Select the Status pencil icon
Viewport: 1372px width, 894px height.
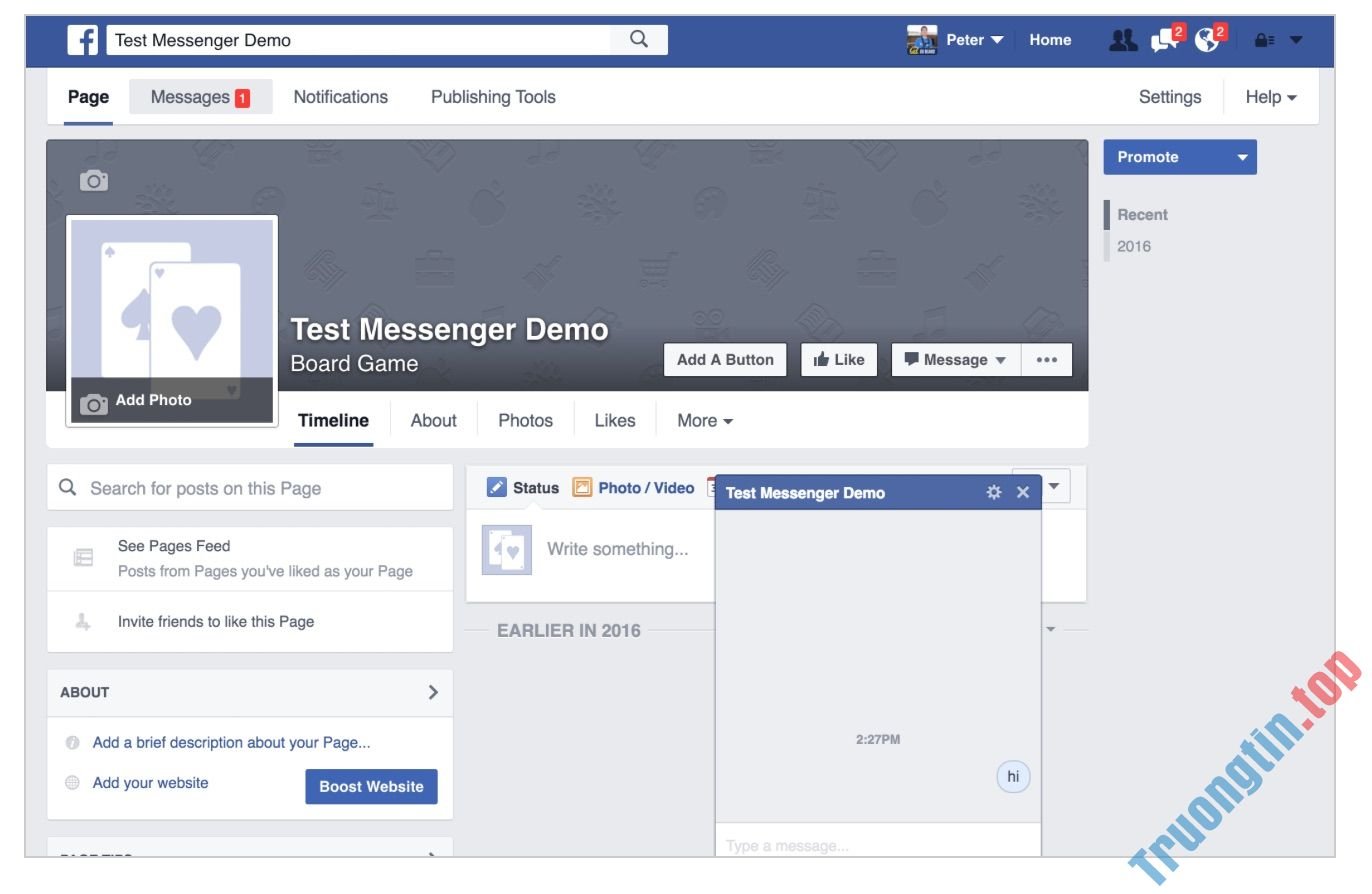pyautogui.click(x=495, y=487)
